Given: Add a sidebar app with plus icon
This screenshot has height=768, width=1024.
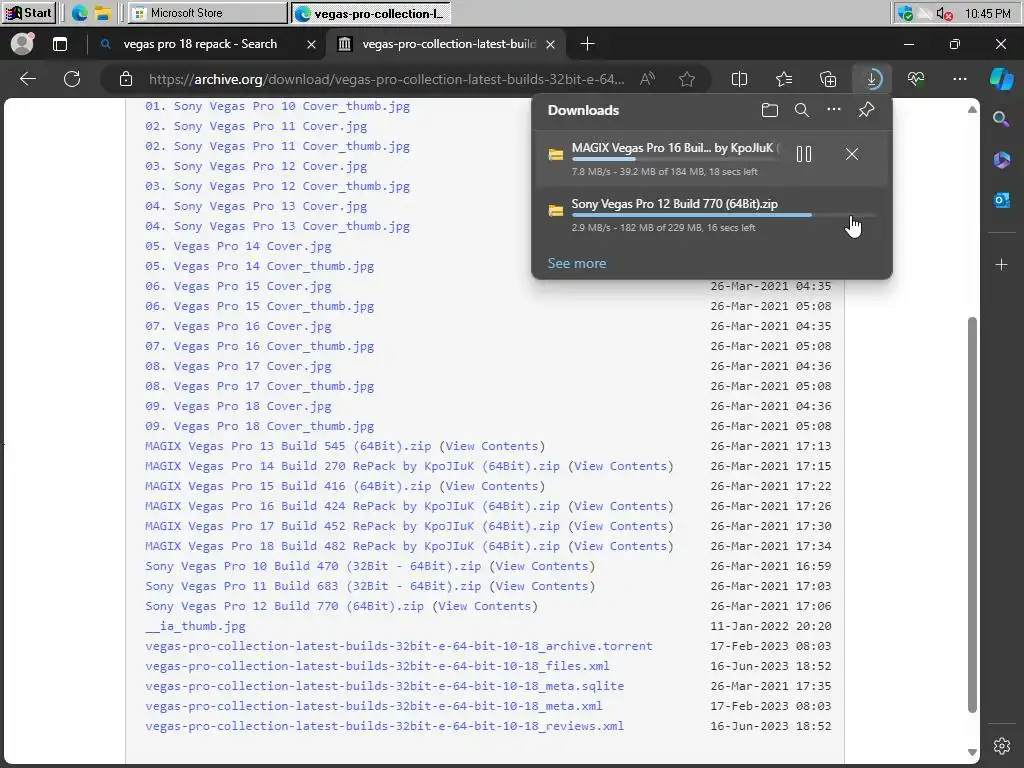Looking at the screenshot, I should pyautogui.click(x=1001, y=264).
